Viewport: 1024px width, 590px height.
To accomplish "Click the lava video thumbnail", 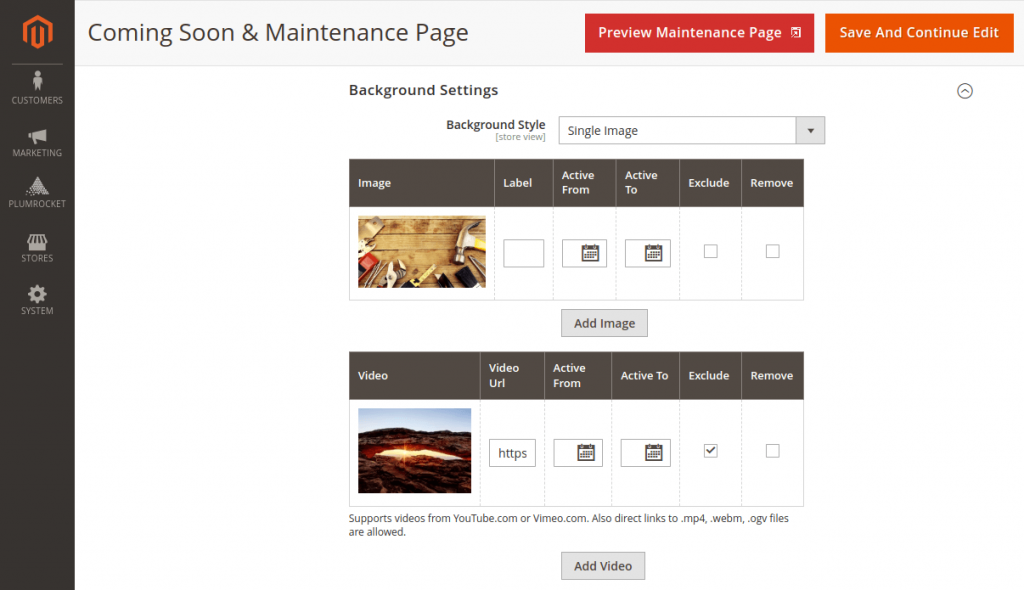I will click(414, 450).
